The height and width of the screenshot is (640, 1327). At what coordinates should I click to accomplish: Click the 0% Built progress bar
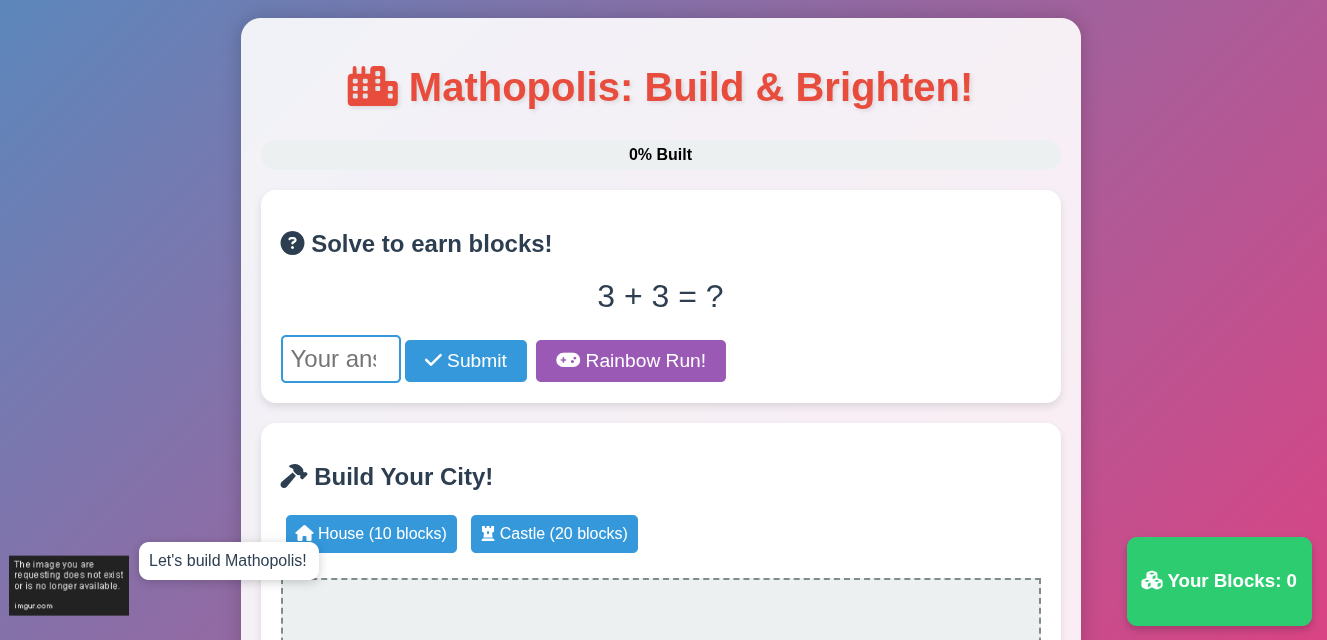[661, 155]
